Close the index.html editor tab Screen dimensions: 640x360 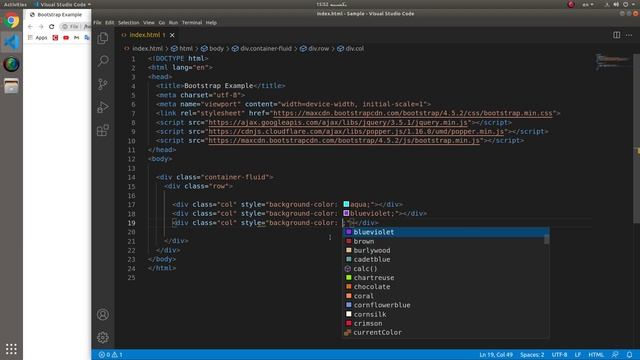(172, 35)
